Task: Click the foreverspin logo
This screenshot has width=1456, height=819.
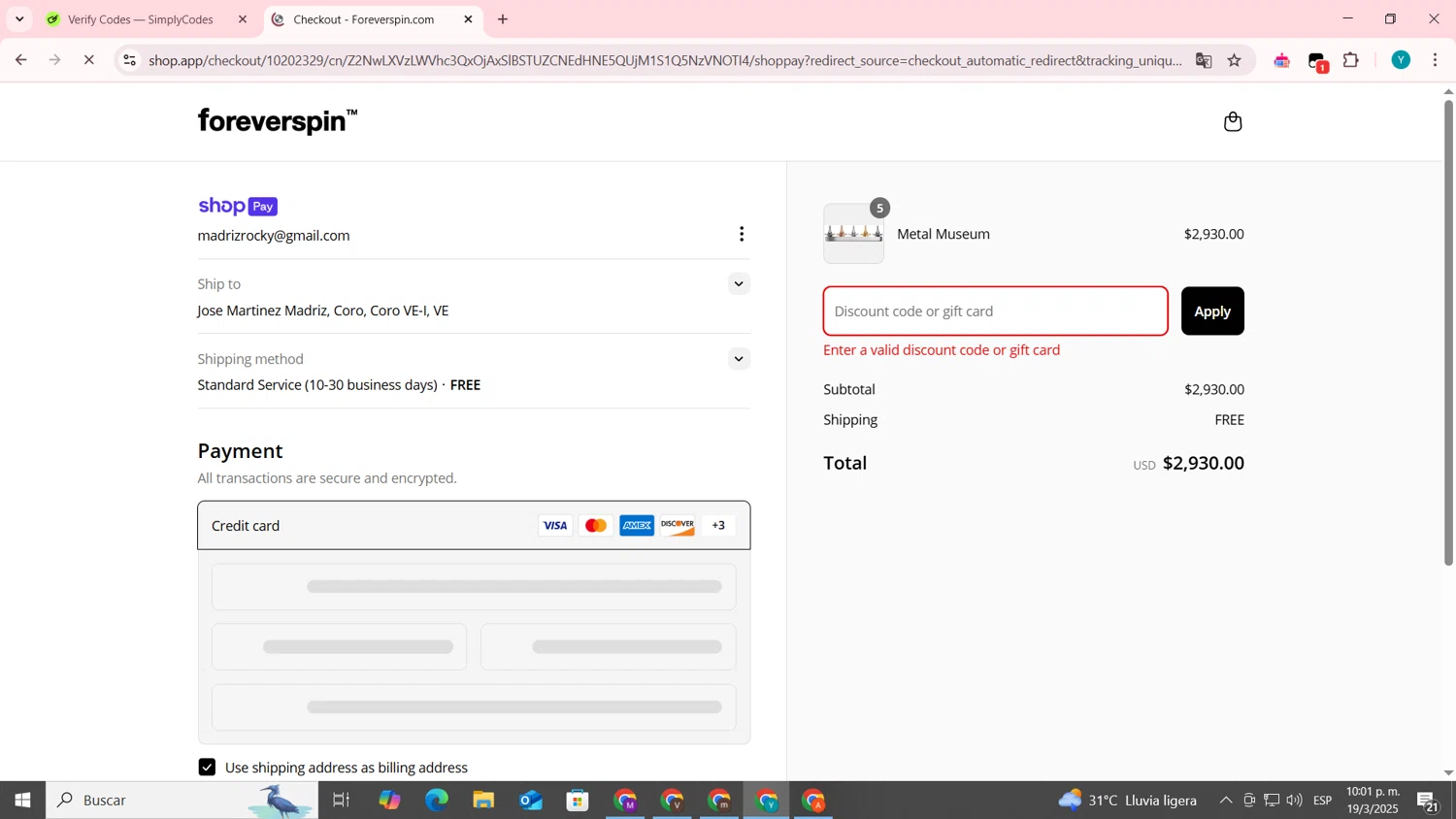Action: (x=278, y=121)
